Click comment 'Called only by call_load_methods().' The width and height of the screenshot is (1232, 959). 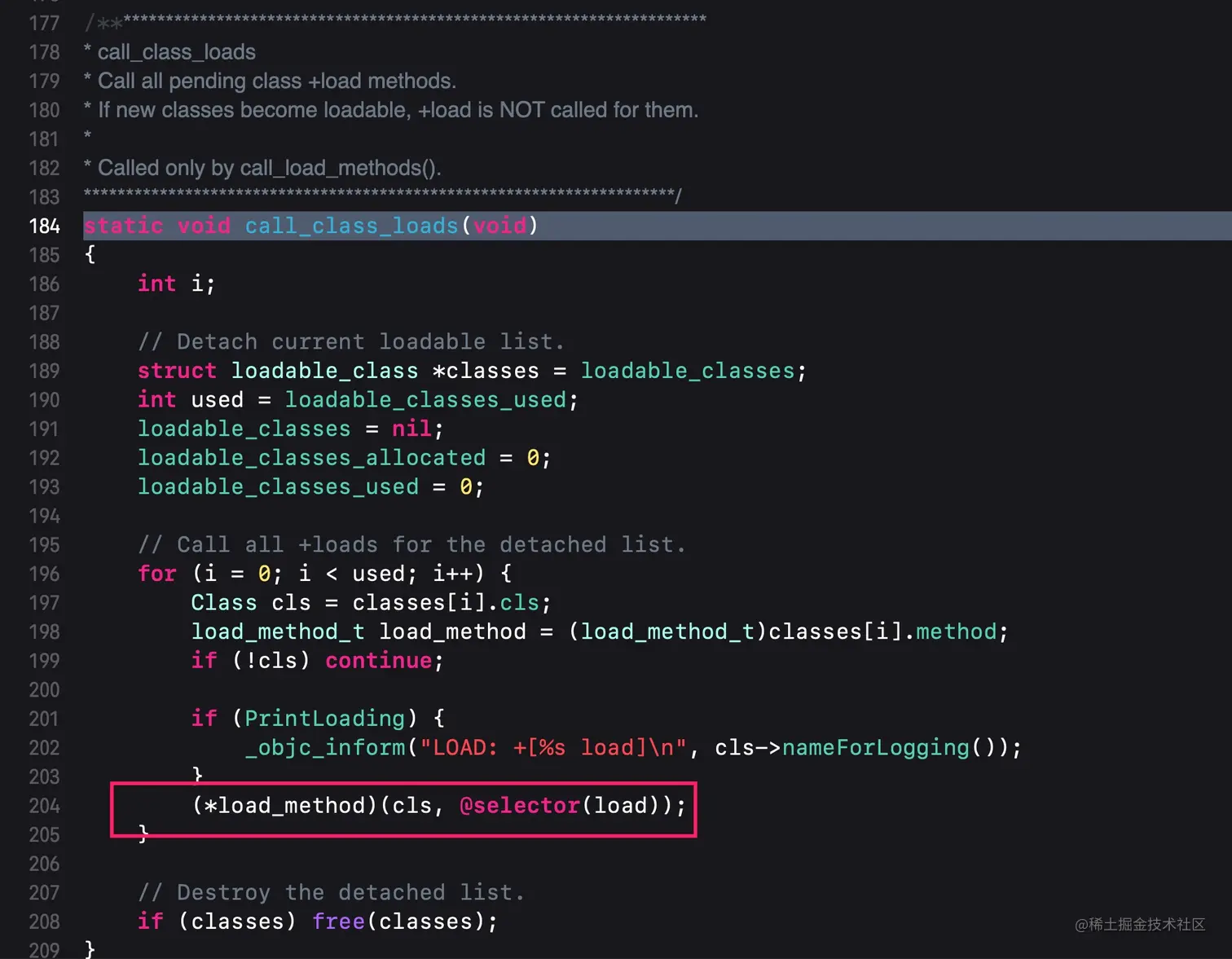click(262, 168)
